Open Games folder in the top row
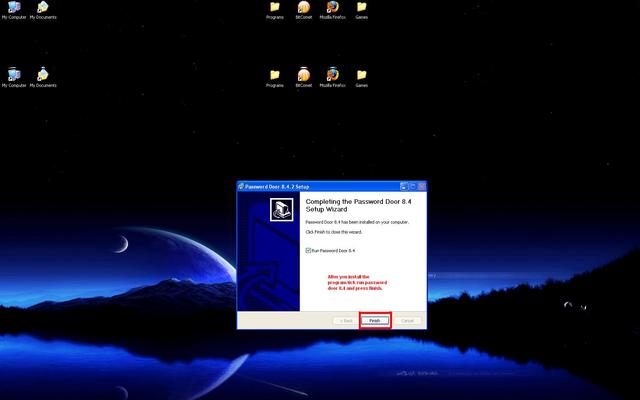Screen dimensions: 640x400 (x=362, y=8)
